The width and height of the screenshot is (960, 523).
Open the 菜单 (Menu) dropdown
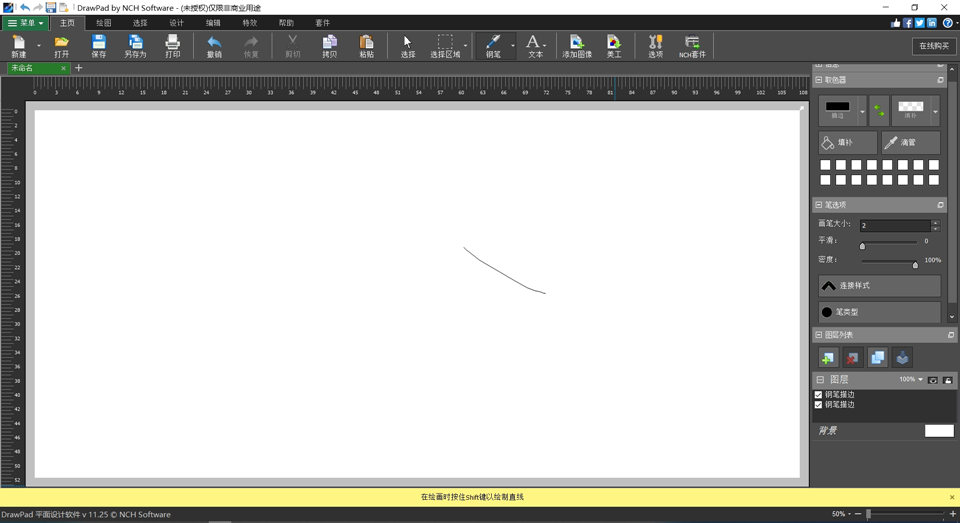pos(25,23)
